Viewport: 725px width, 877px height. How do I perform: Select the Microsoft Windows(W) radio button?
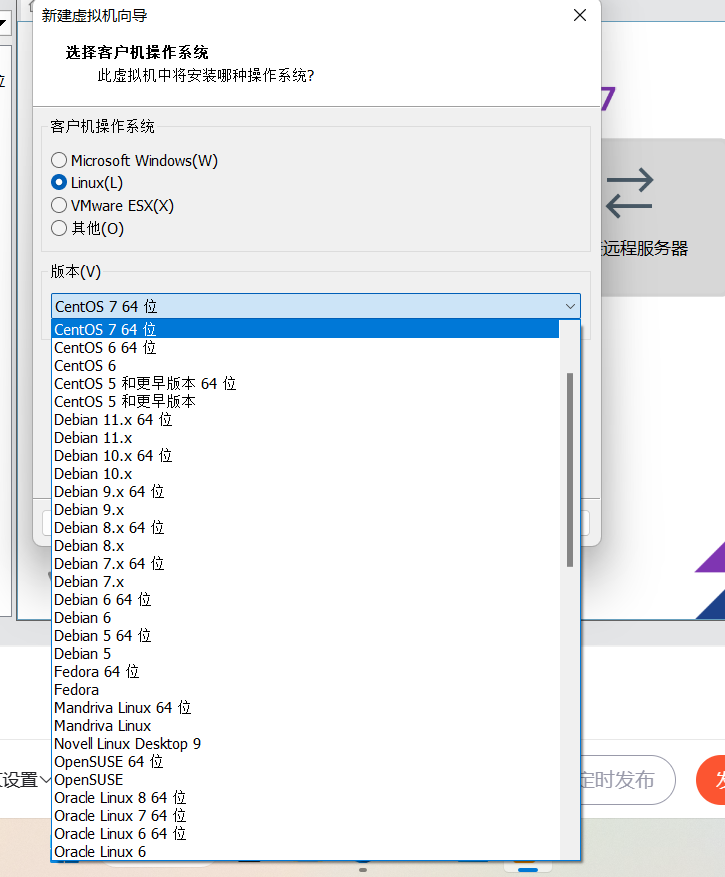tap(59, 161)
